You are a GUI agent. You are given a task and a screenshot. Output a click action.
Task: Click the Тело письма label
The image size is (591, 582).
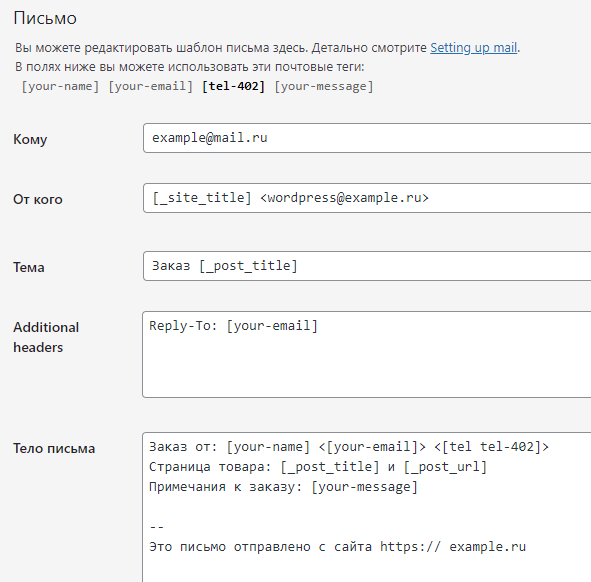[54, 448]
